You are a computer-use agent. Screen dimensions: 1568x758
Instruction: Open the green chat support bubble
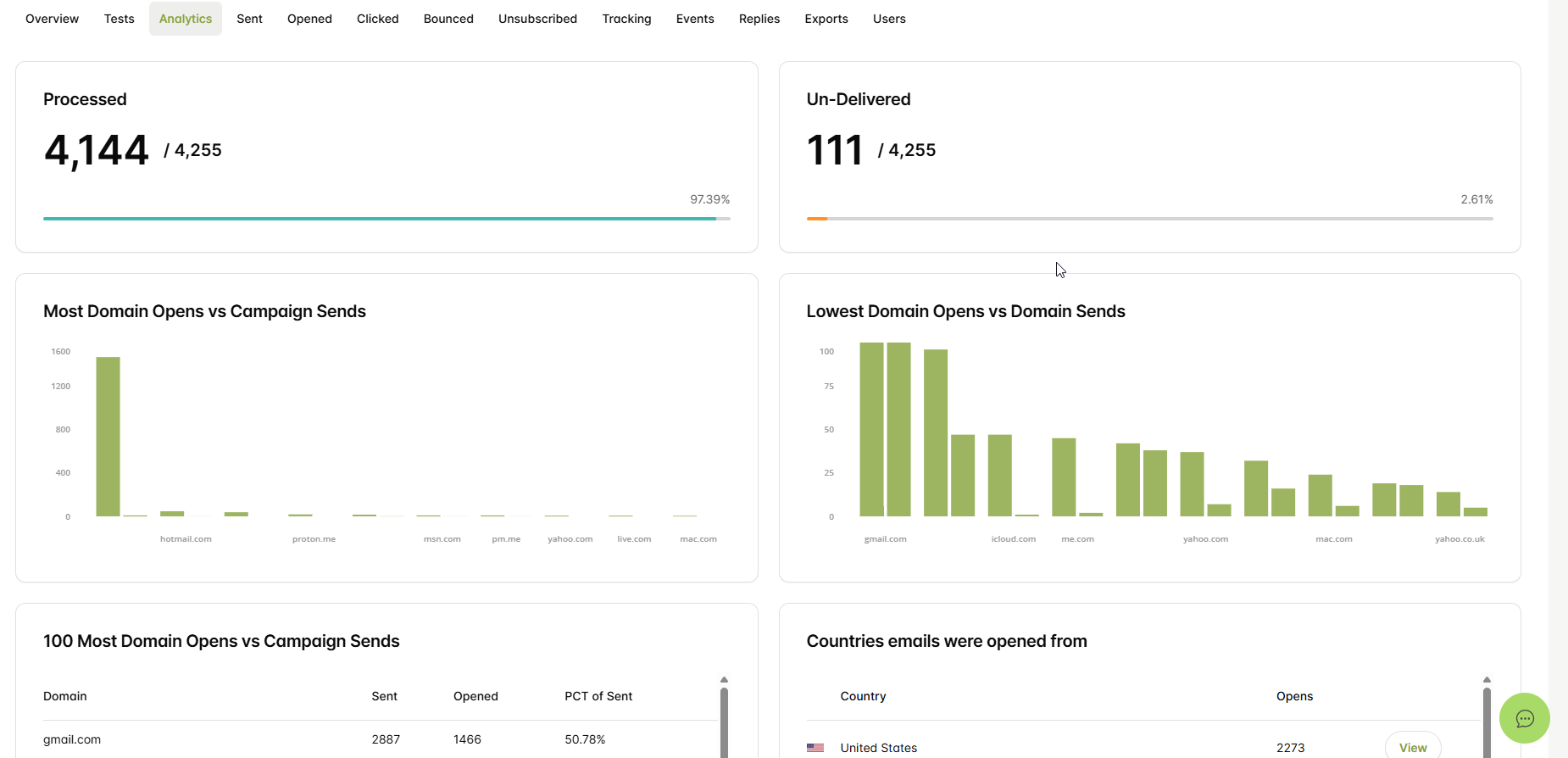pos(1524,718)
